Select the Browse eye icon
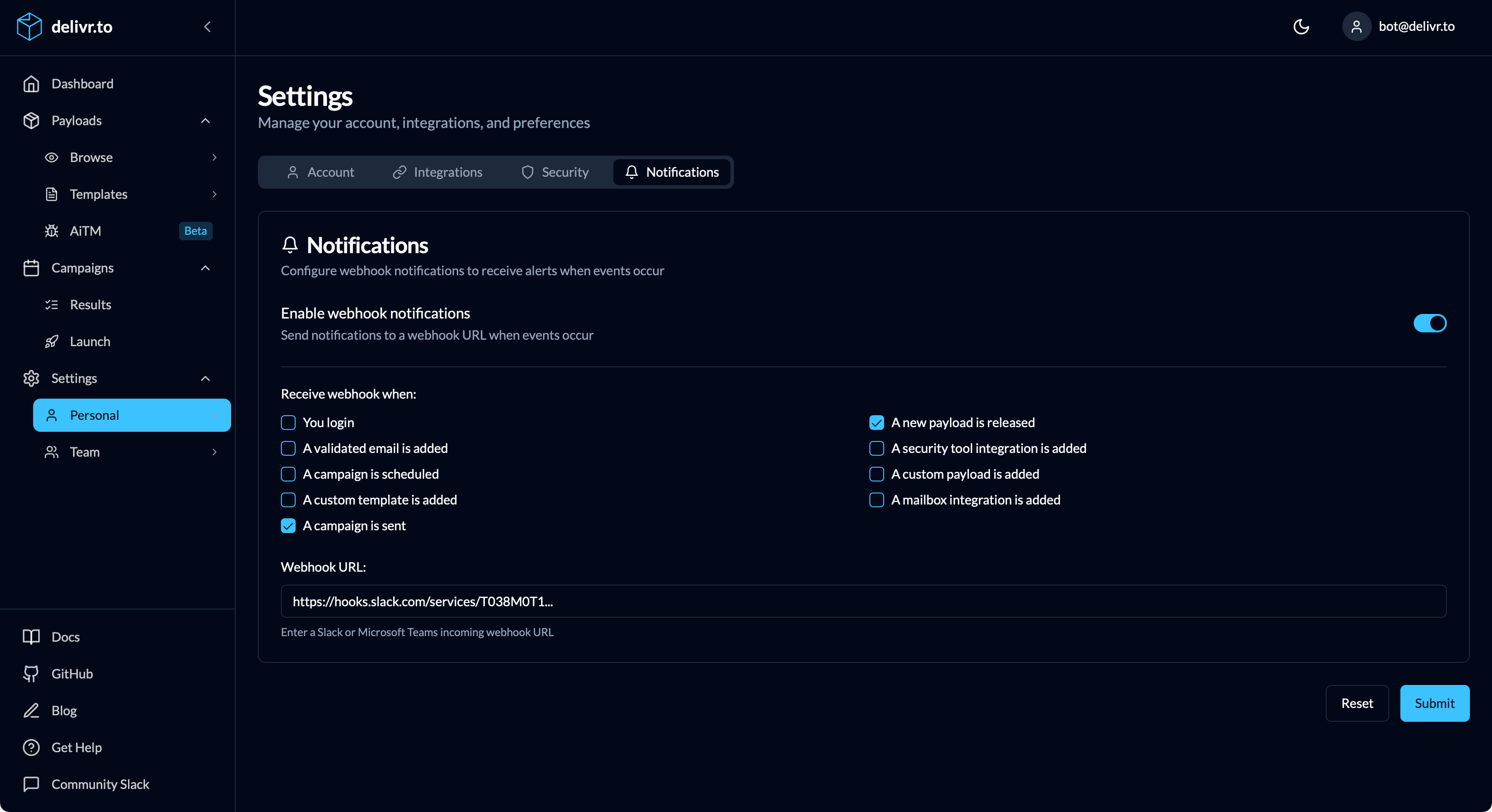This screenshot has height=812, width=1492. (x=52, y=157)
